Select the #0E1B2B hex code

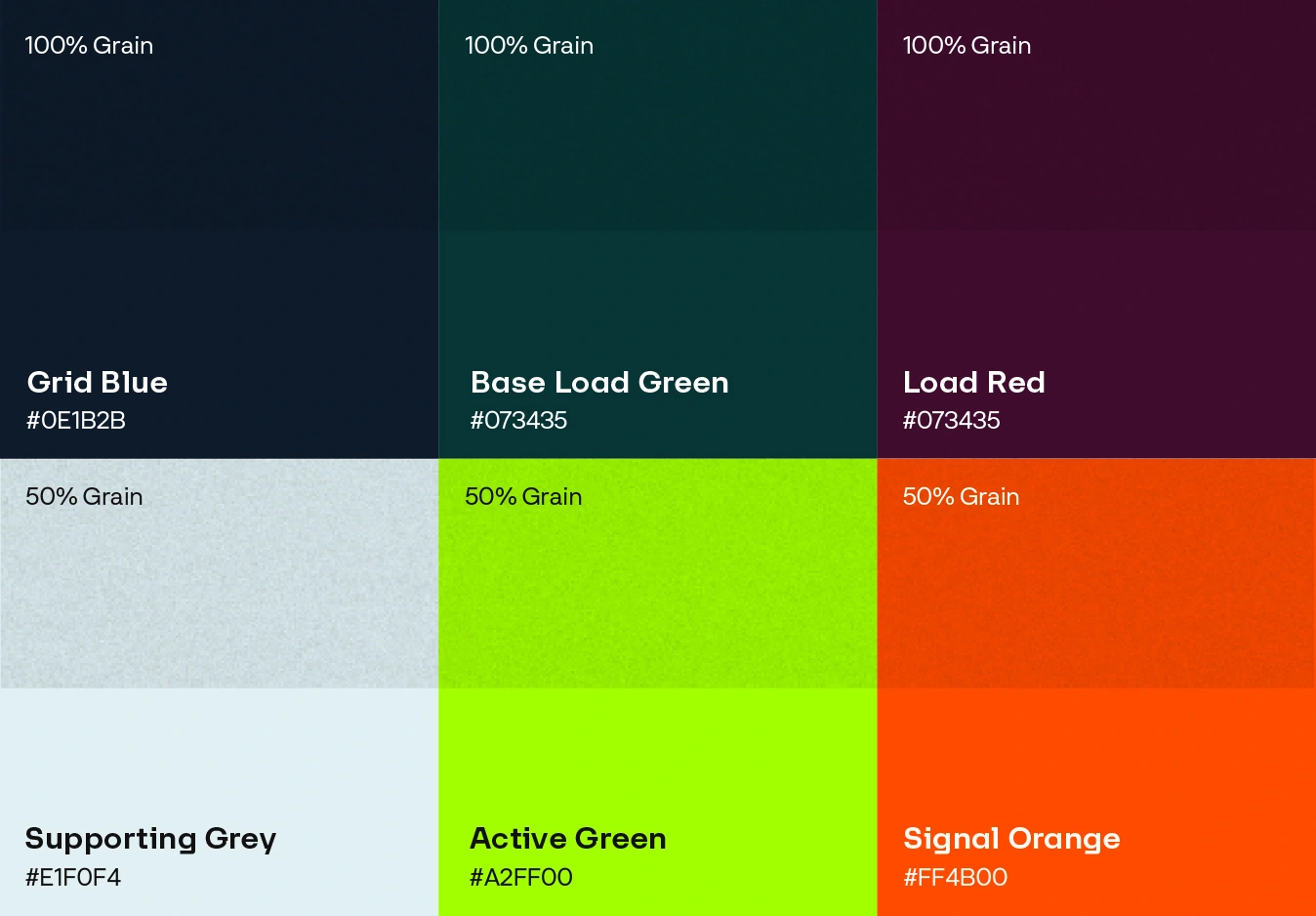76,421
